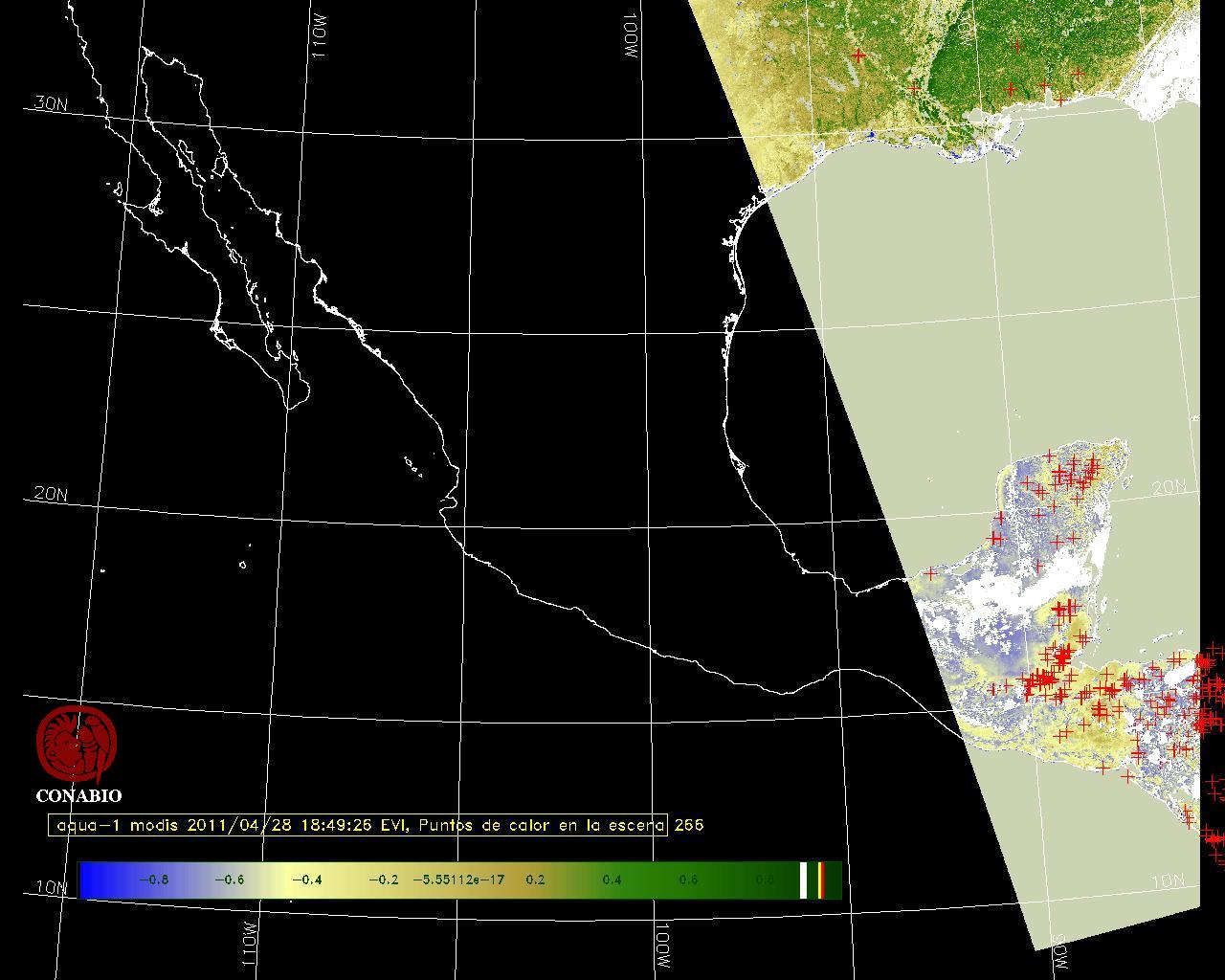Click the 20N latitude label near the Yucatan
Screen dimensions: 1225x980
[1169, 487]
